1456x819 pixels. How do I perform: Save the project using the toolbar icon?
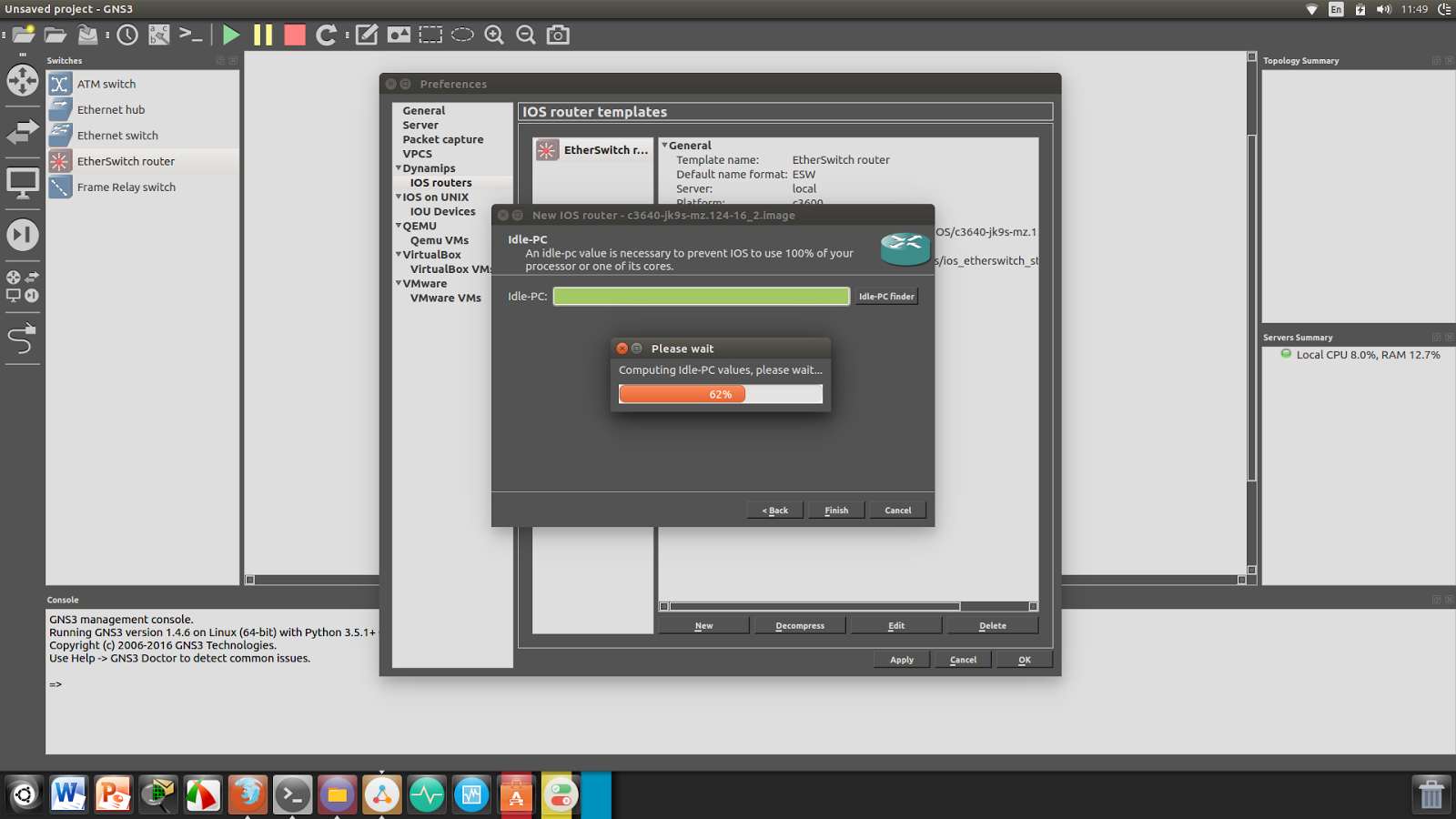[87, 35]
